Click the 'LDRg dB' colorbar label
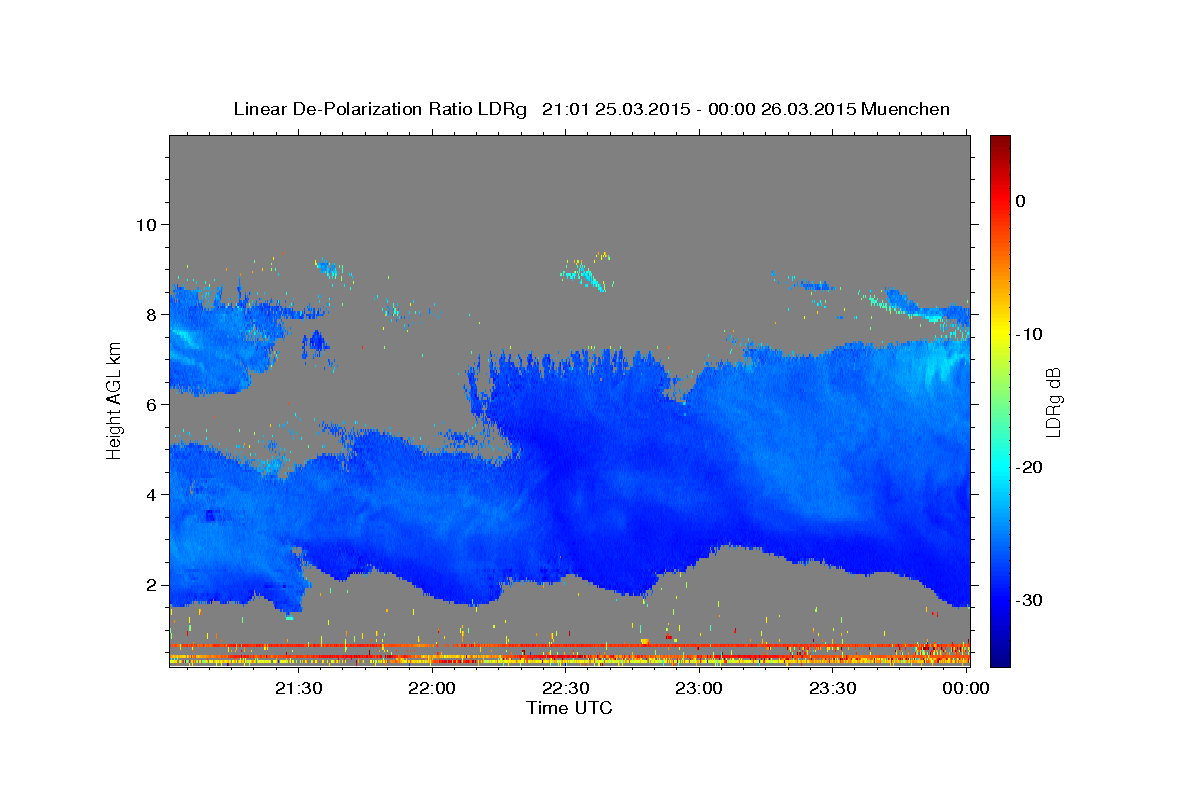Screen dimensions: 1200x800 (x=1053, y=402)
